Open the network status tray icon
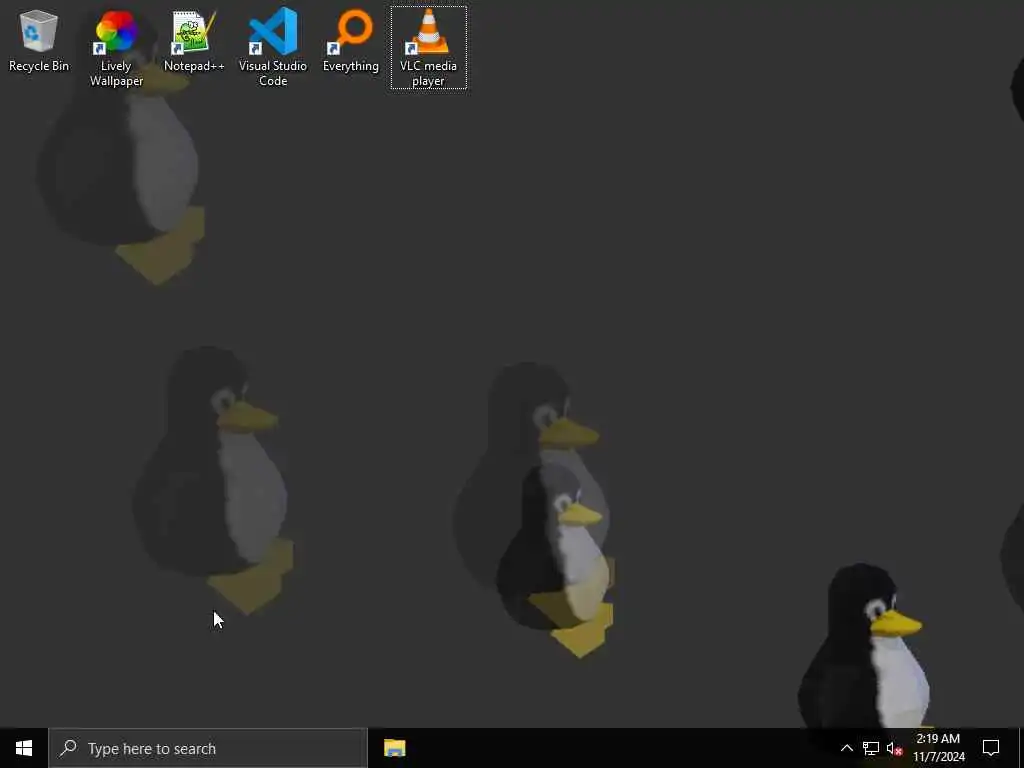Image resolution: width=1024 pixels, height=768 pixels. pos(871,748)
